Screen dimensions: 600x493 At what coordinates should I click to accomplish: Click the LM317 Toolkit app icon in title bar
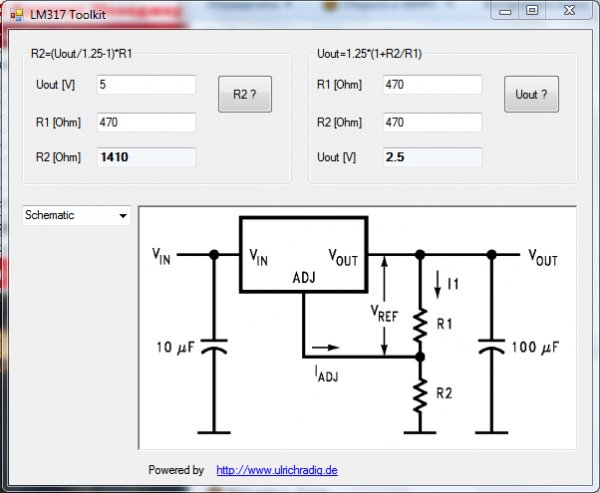click(x=17, y=15)
